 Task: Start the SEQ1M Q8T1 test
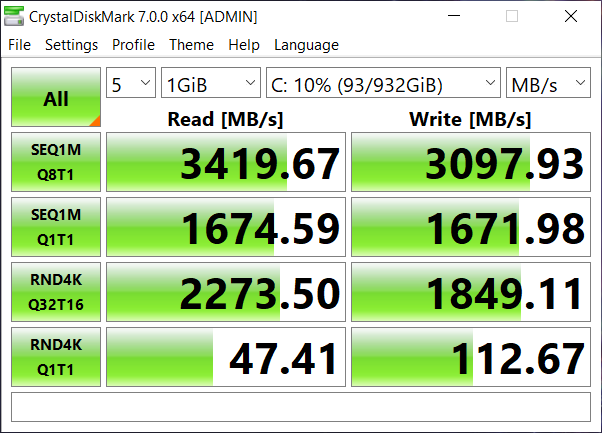point(56,162)
